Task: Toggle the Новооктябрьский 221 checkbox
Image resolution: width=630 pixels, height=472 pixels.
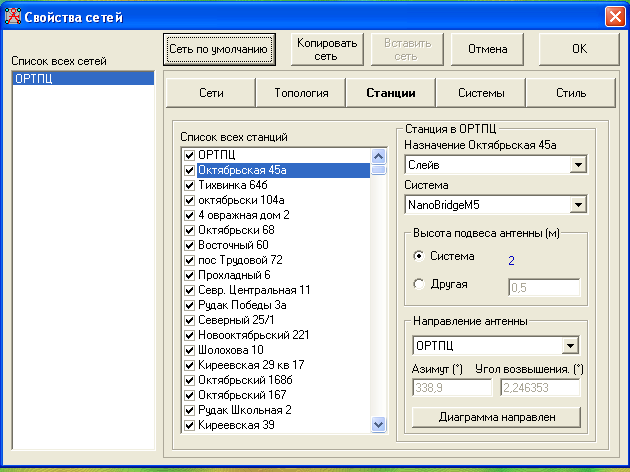Action: [189, 335]
